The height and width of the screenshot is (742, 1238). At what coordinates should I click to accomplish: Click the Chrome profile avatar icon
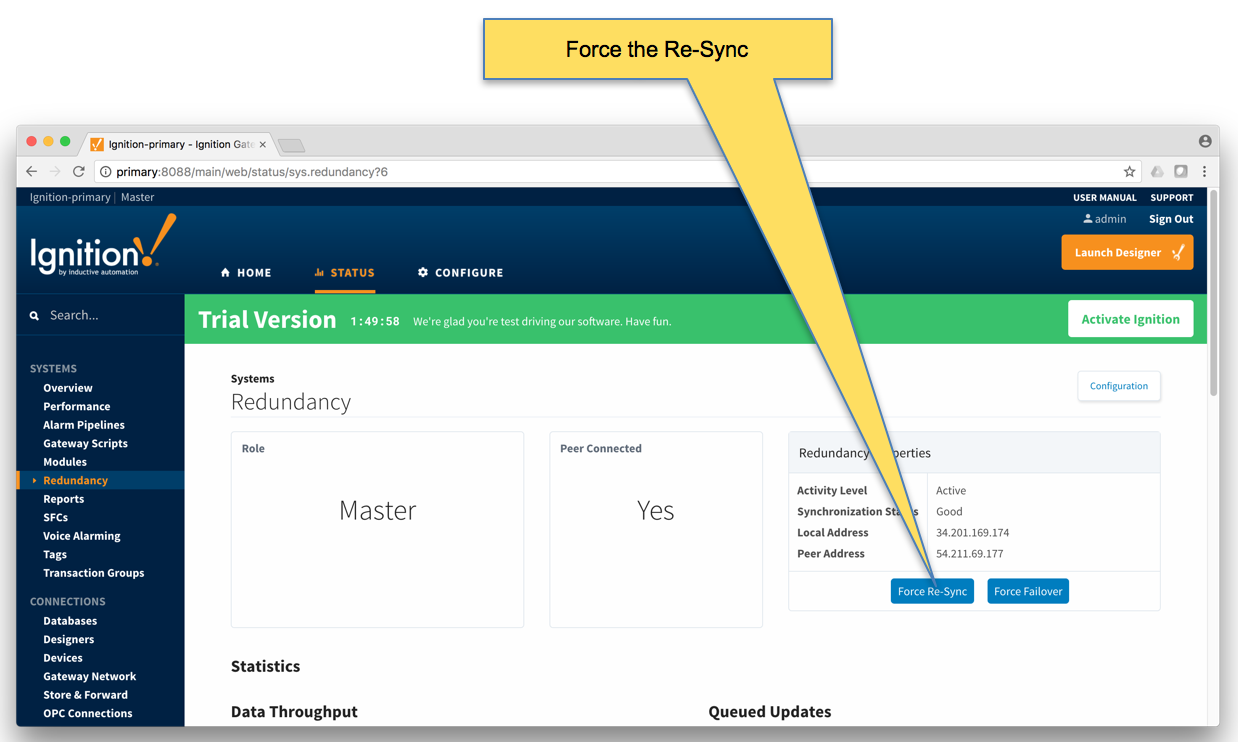click(1205, 142)
